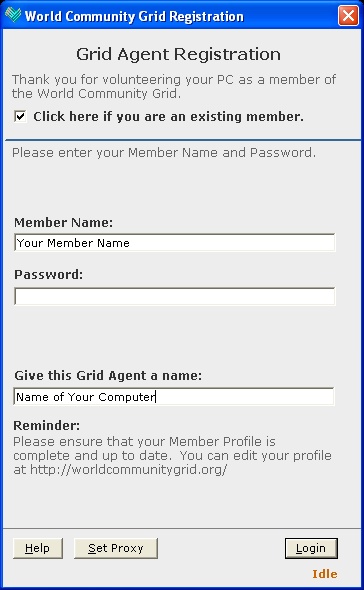364x590 pixels.
Task: Click the orange Idle status indicator
Action: click(x=324, y=574)
